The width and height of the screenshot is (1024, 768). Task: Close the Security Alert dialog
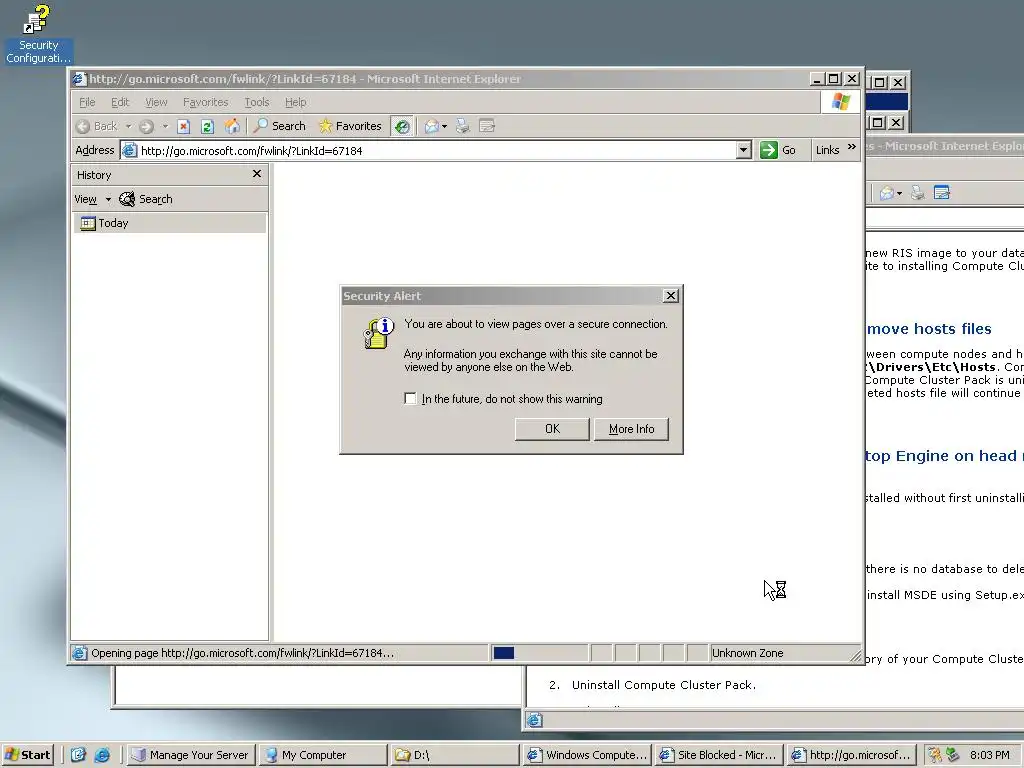pos(671,296)
